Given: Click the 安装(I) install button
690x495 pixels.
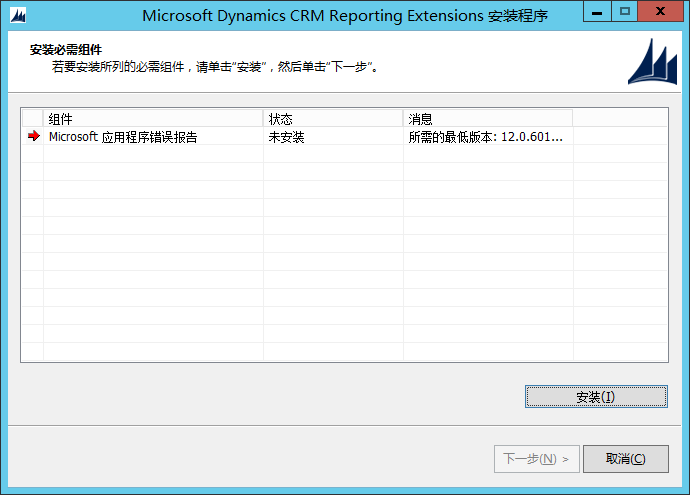Looking at the screenshot, I should click(596, 396).
